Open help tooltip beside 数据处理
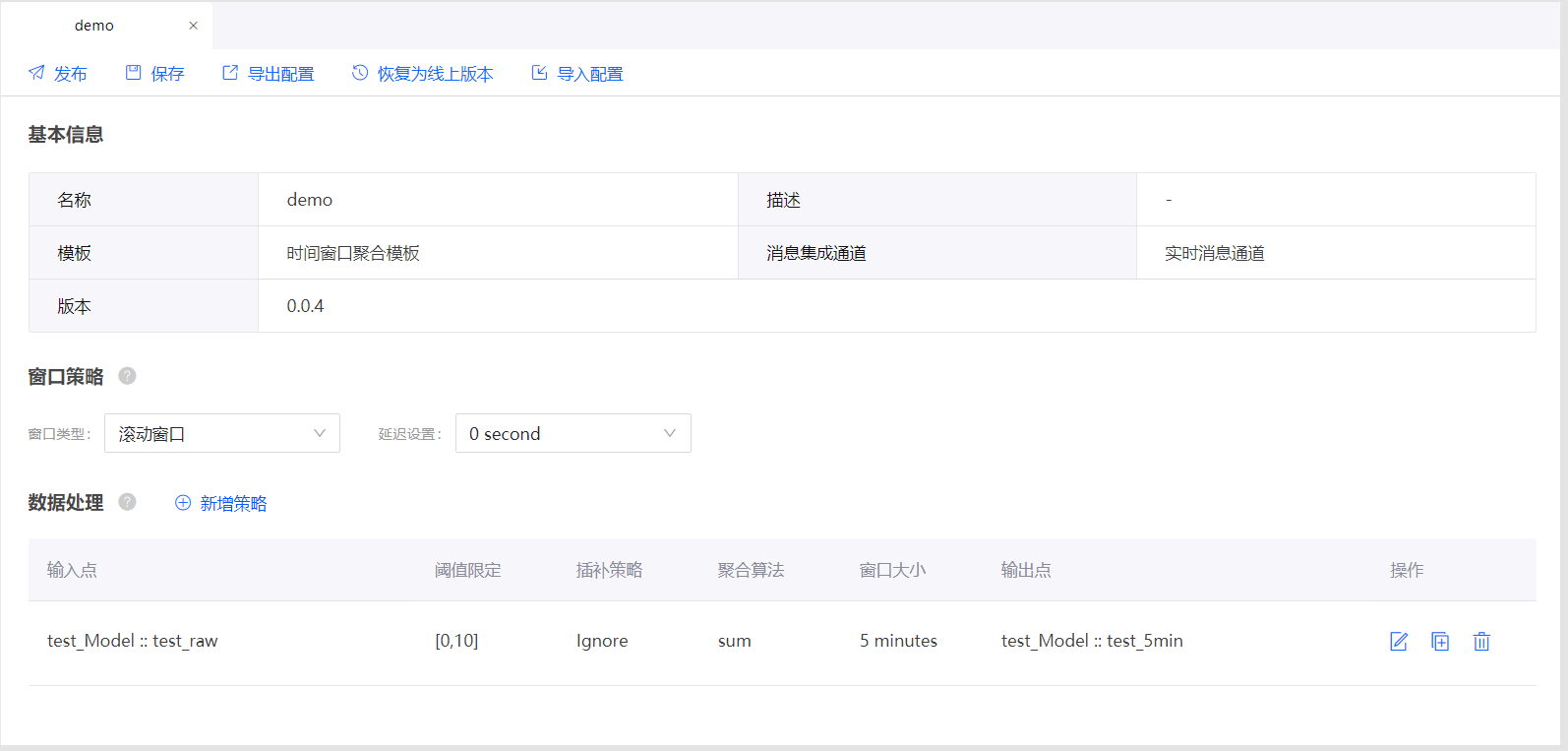 127,502
